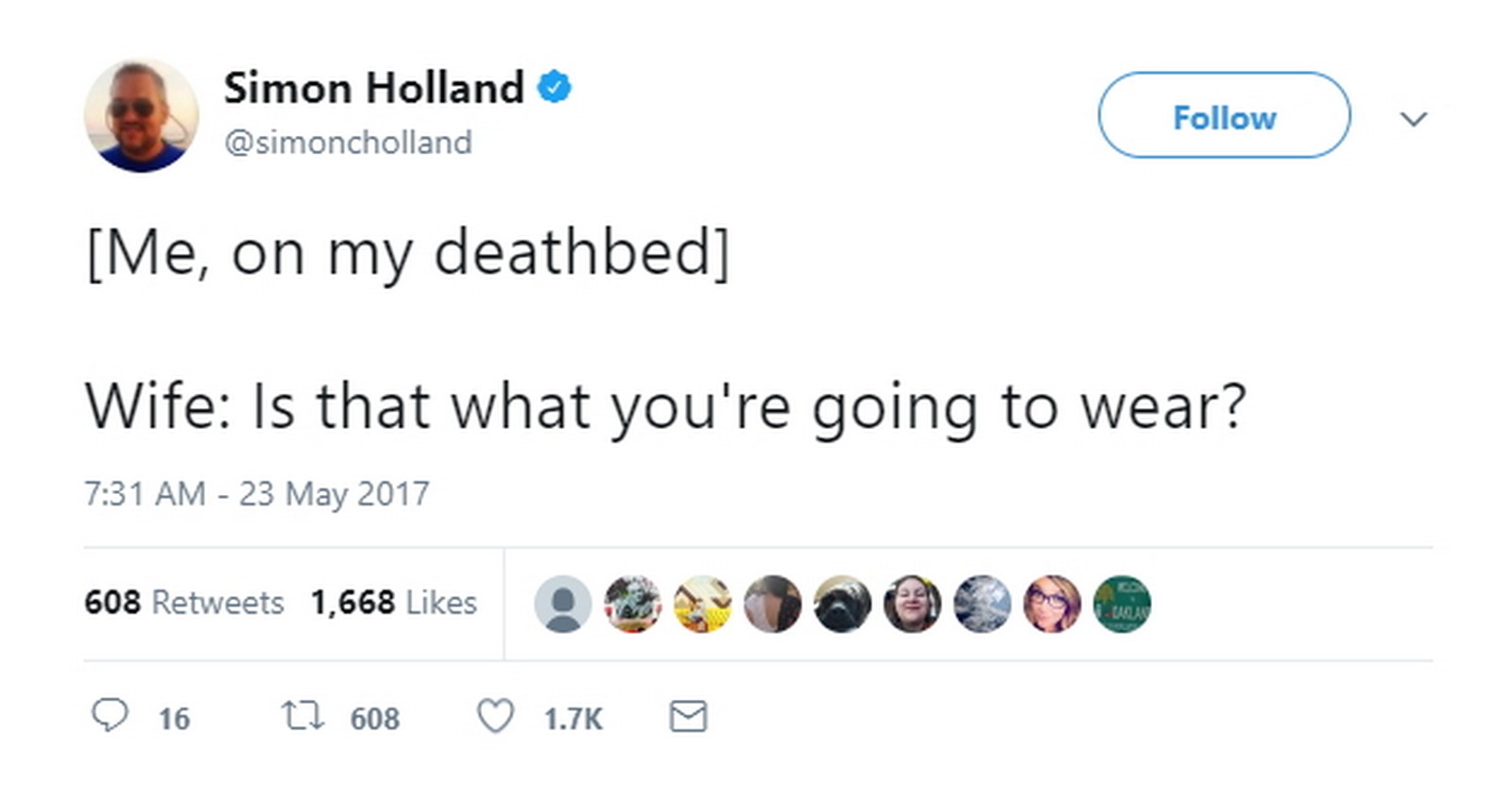Click the black dog liker avatar

(x=842, y=604)
